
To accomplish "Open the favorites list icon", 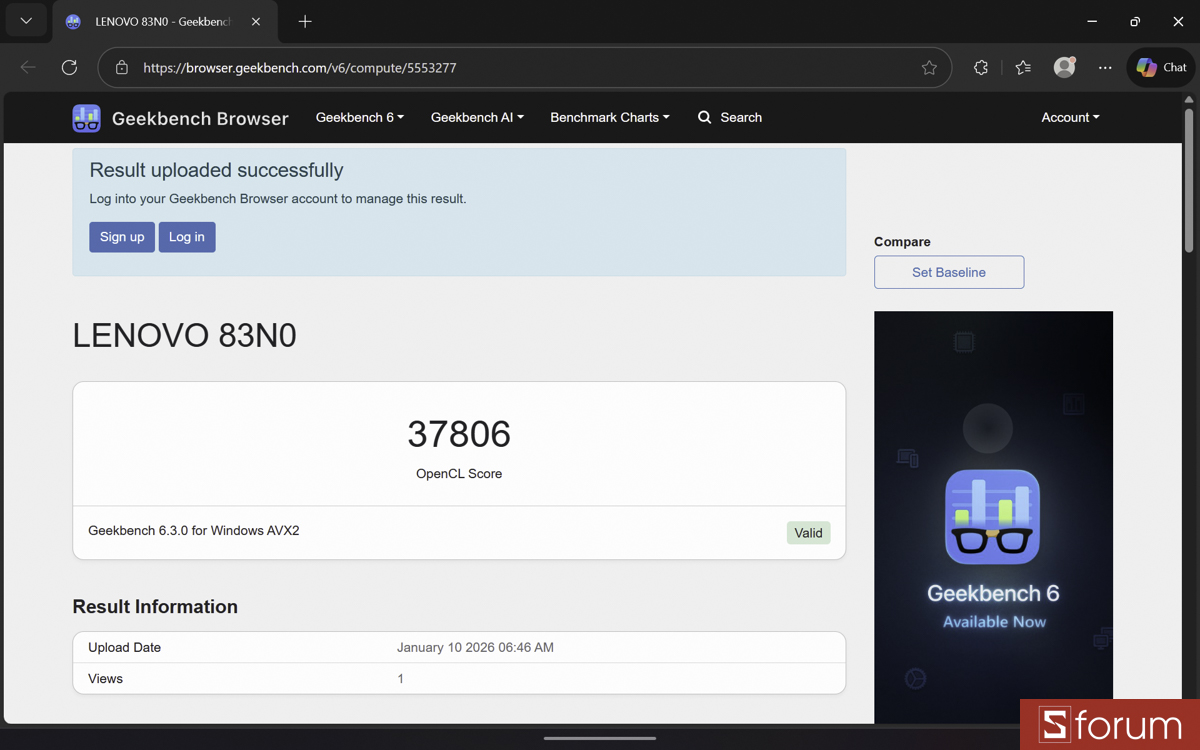I will (1022, 68).
